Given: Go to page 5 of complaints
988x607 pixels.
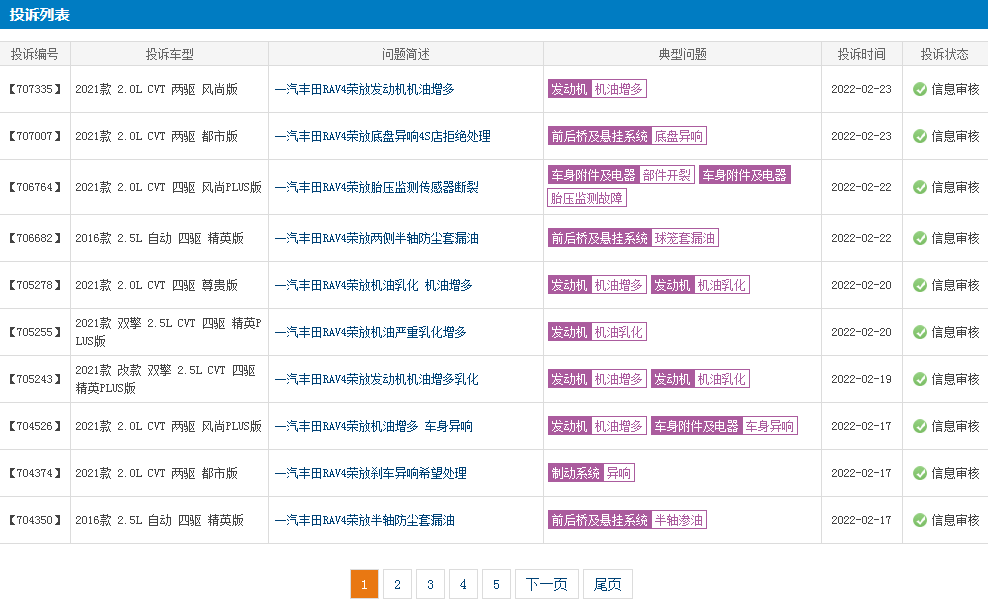Looking at the screenshot, I should click(496, 584).
